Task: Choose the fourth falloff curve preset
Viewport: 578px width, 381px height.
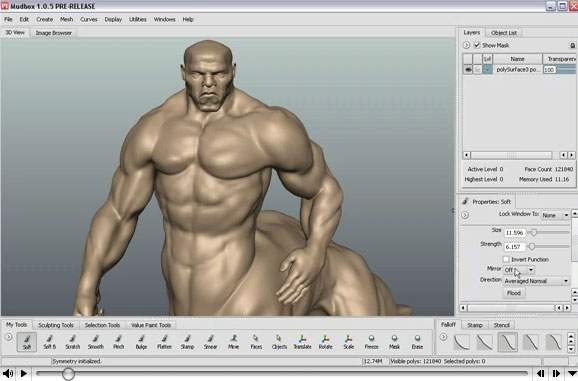Action: tap(530, 342)
